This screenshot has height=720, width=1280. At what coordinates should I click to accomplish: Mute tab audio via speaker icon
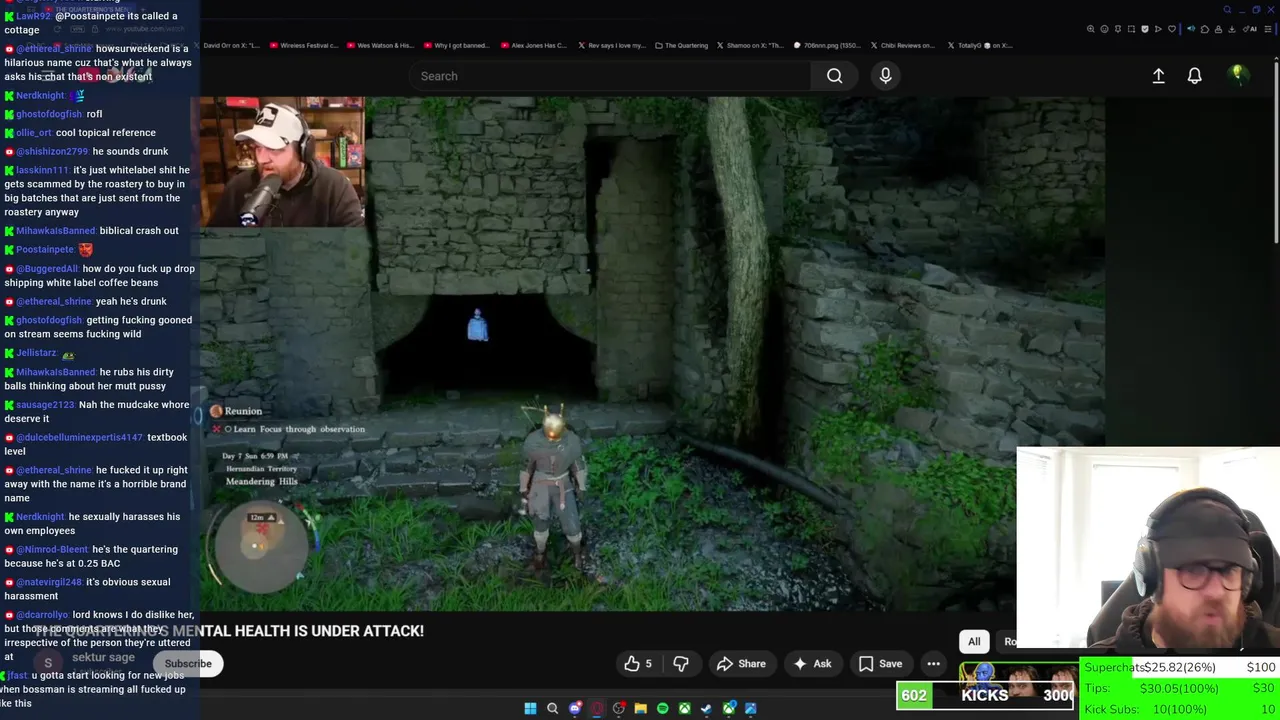[1191, 29]
